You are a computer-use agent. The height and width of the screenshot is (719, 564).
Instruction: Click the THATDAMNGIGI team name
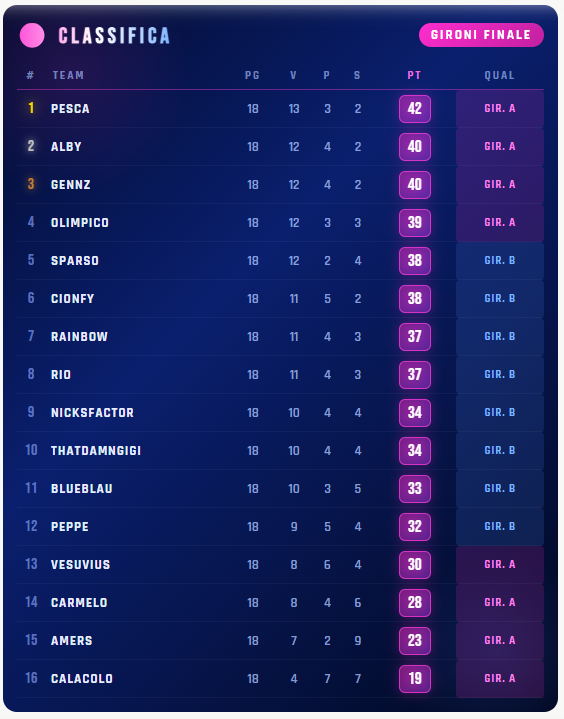96,451
